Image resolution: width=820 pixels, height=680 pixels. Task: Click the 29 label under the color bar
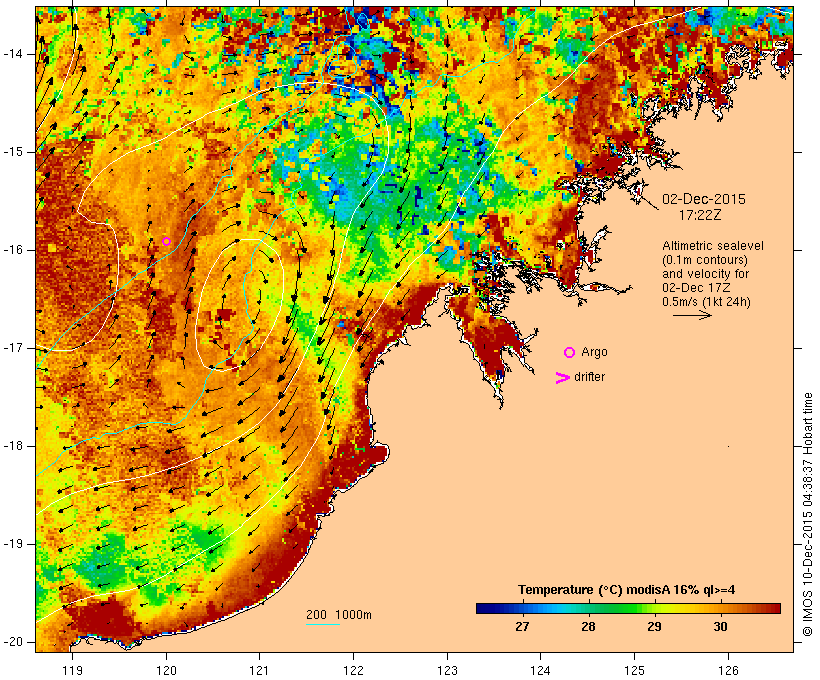(654, 627)
